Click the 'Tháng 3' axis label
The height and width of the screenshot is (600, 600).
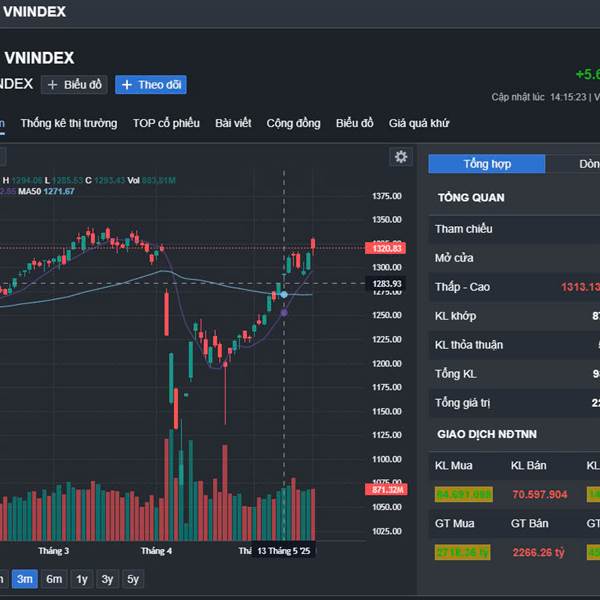[x=54, y=551]
